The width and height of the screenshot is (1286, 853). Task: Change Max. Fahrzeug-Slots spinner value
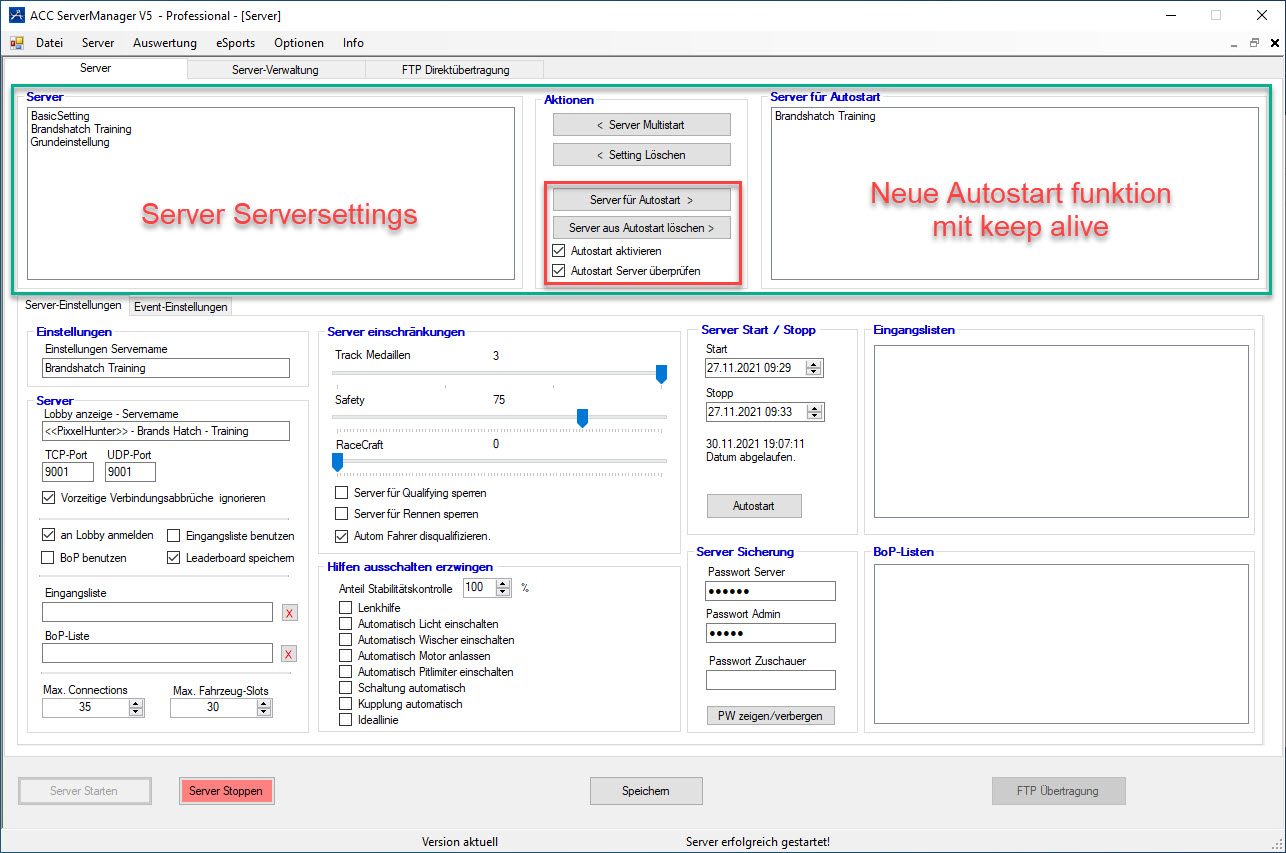click(x=264, y=707)
